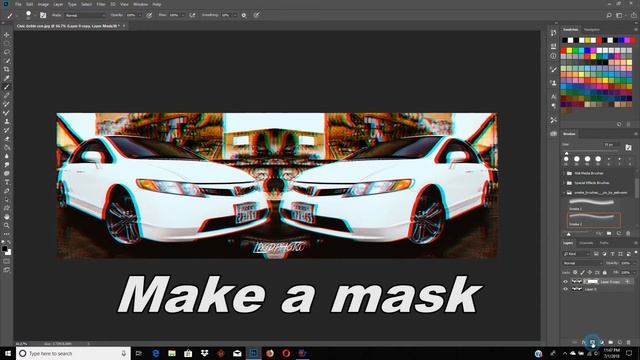This screenshot has height=360, width=640.
Task: Create new brush icon in Brushes panel
Action: 619,233
